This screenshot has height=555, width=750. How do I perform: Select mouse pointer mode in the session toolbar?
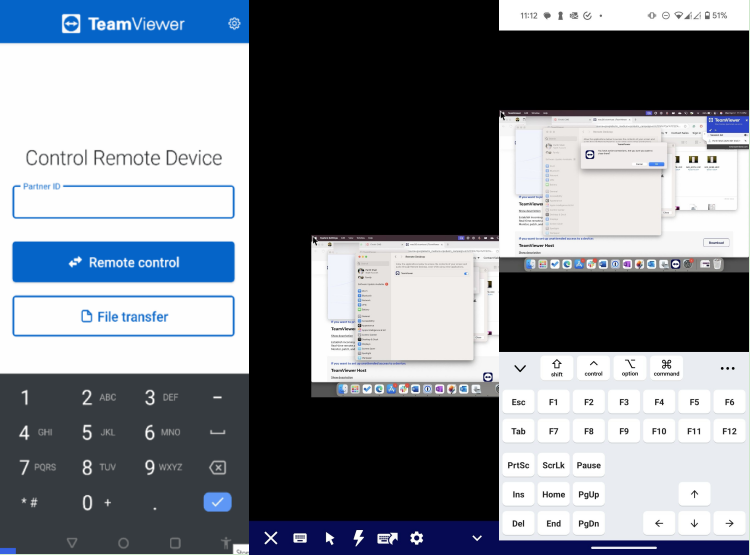330,539
